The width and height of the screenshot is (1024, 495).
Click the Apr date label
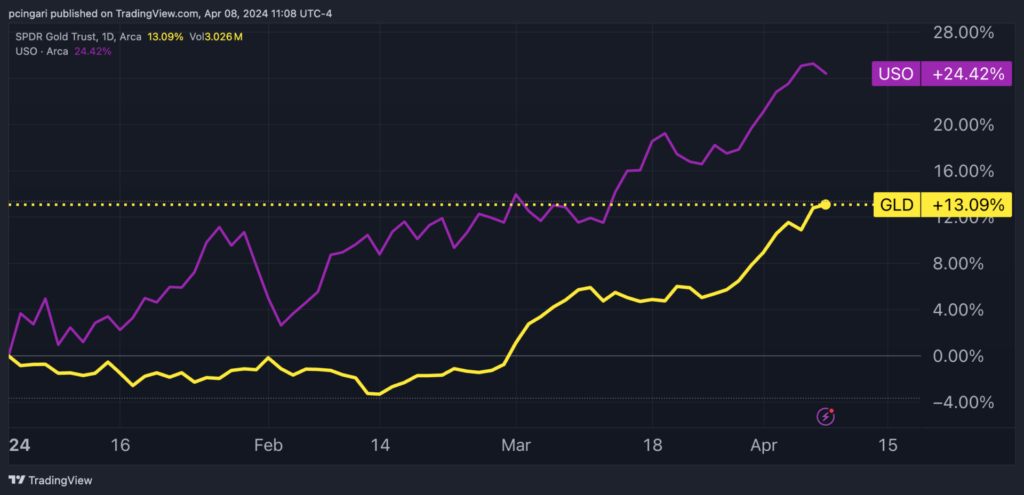tap(763, 446)
